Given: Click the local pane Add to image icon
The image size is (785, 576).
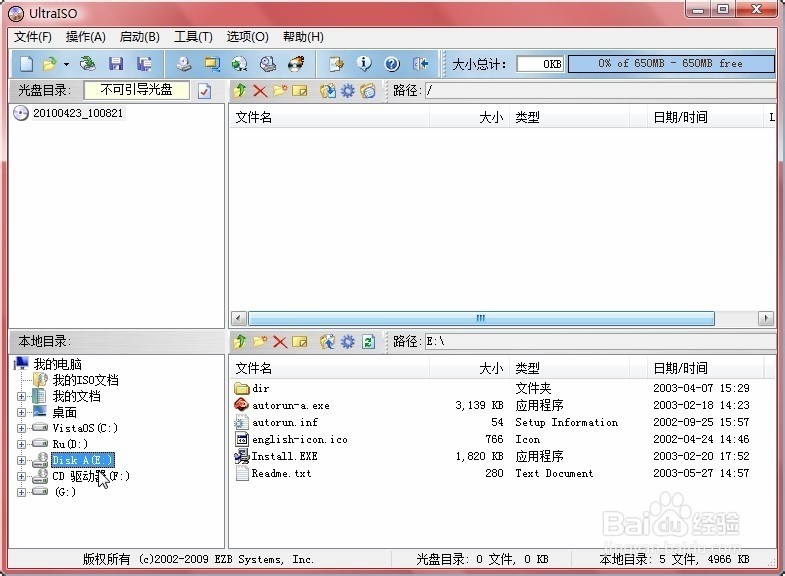Looking at the screenshot, I should 328,342.
